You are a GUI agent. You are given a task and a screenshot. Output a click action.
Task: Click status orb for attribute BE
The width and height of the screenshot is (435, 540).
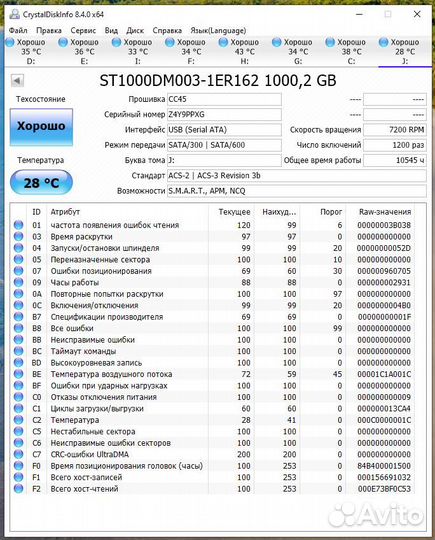19,374
